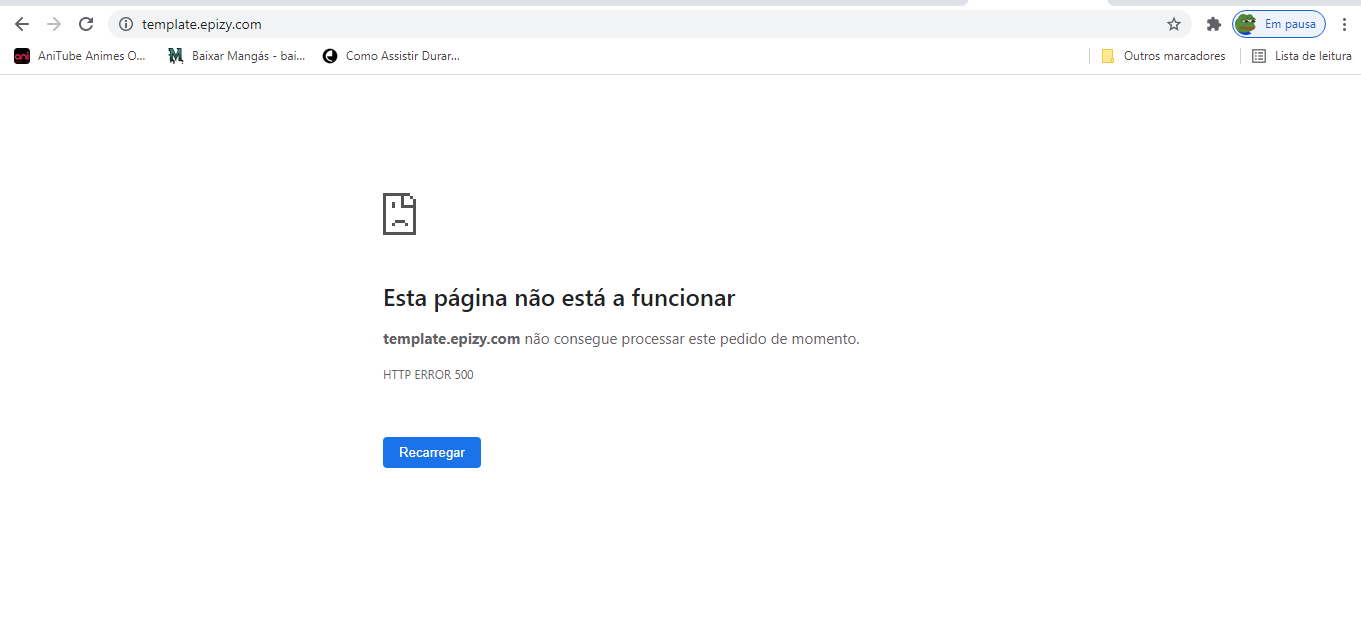
Task: View site information for template.epizy.com
Action: coord(126,24)
